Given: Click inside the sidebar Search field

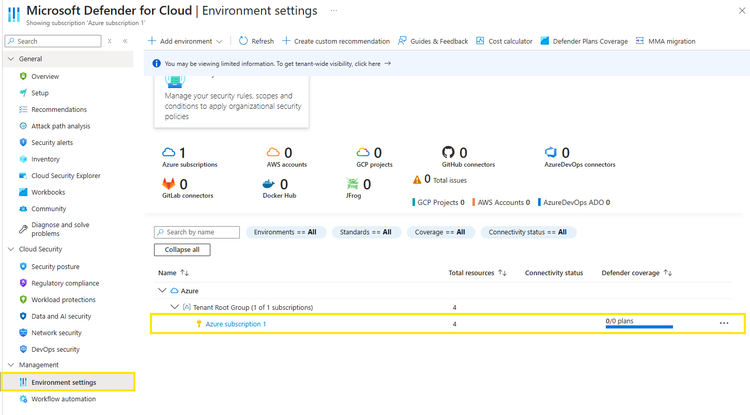Looking at the screenshot, I should (53, 41).
